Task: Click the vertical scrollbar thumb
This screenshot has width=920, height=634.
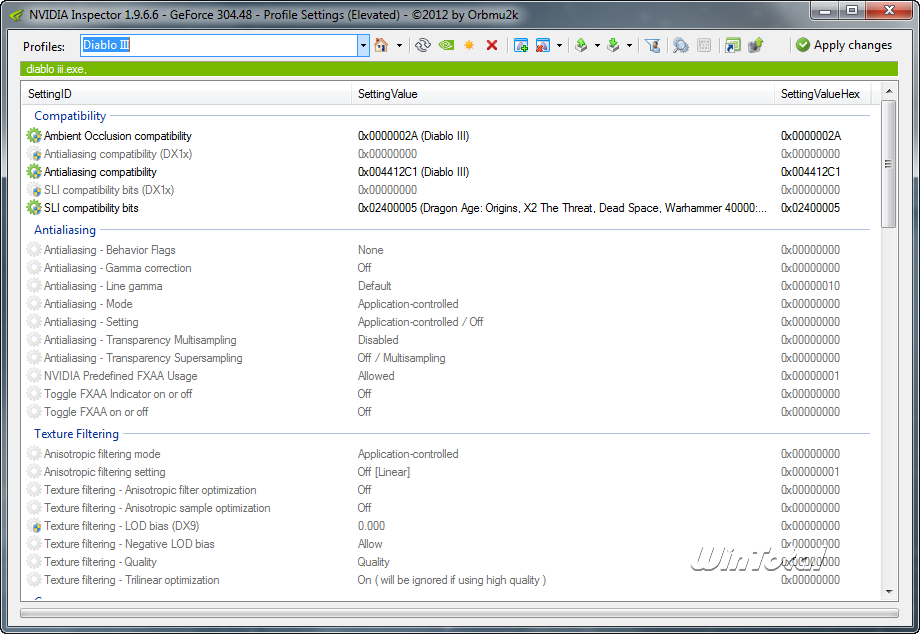Action: pos(889,164)
